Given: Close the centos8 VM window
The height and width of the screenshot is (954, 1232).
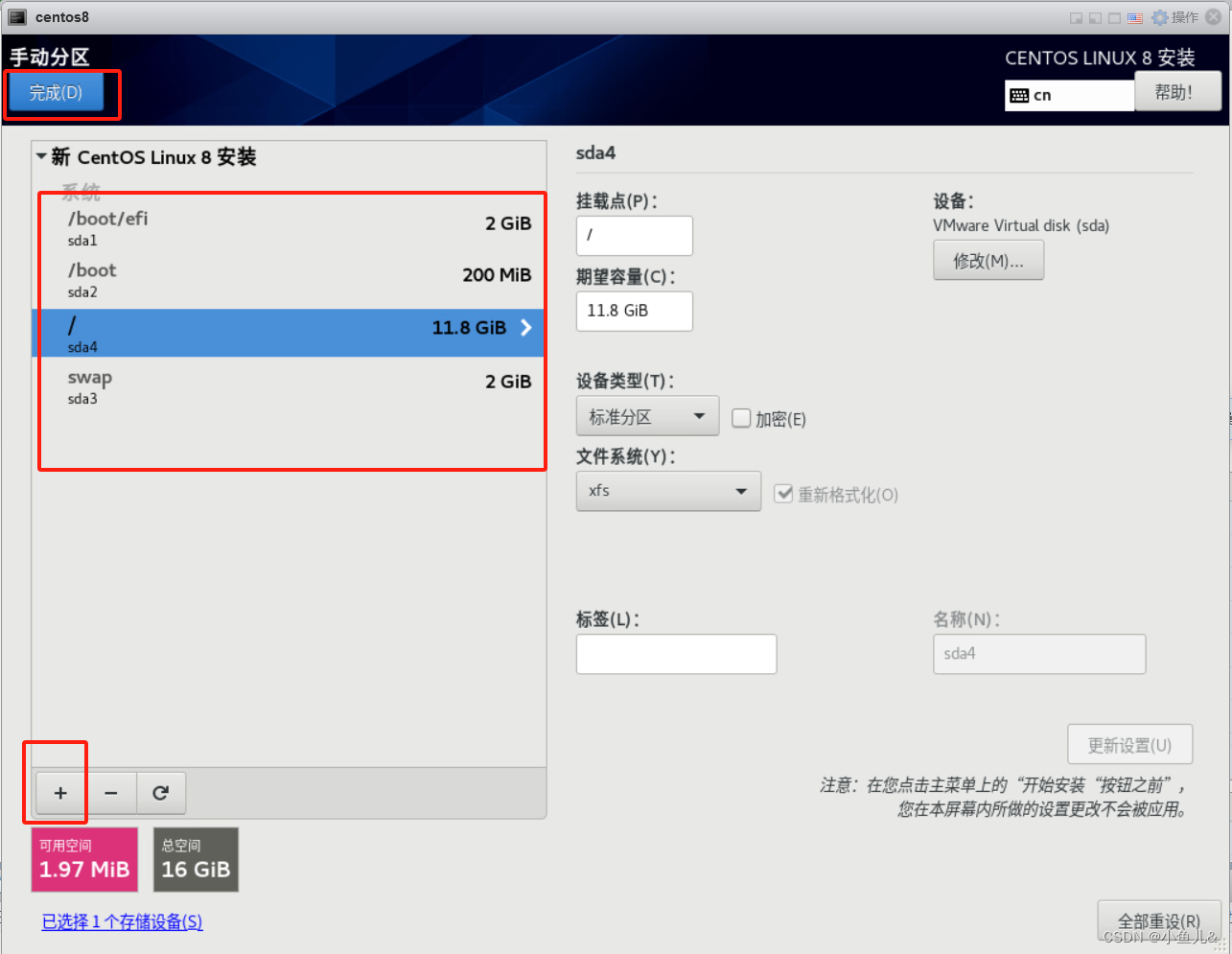Looking at the screenshot, I should (1214, 17).
